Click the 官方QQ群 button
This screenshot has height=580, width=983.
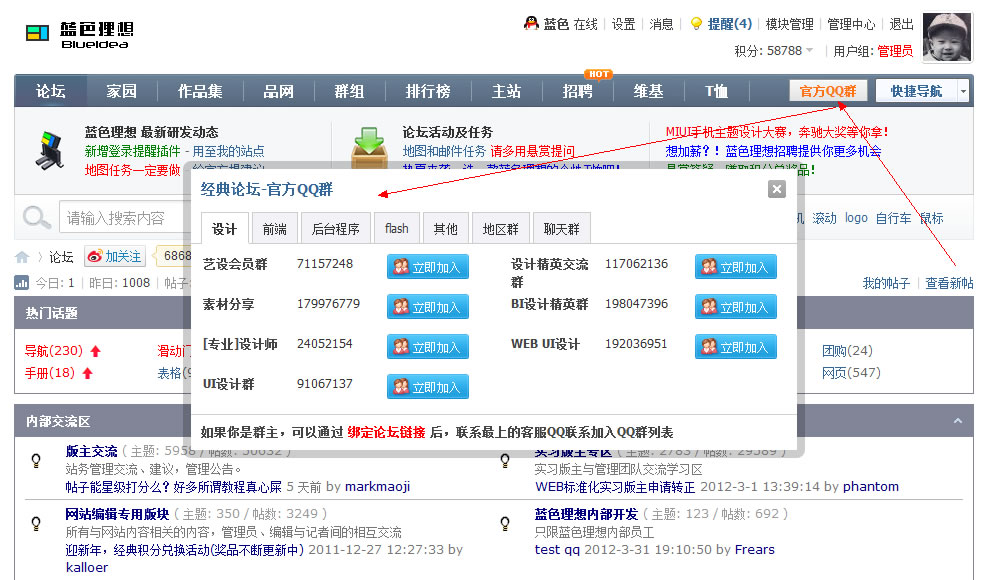click(x=828, y=92)
